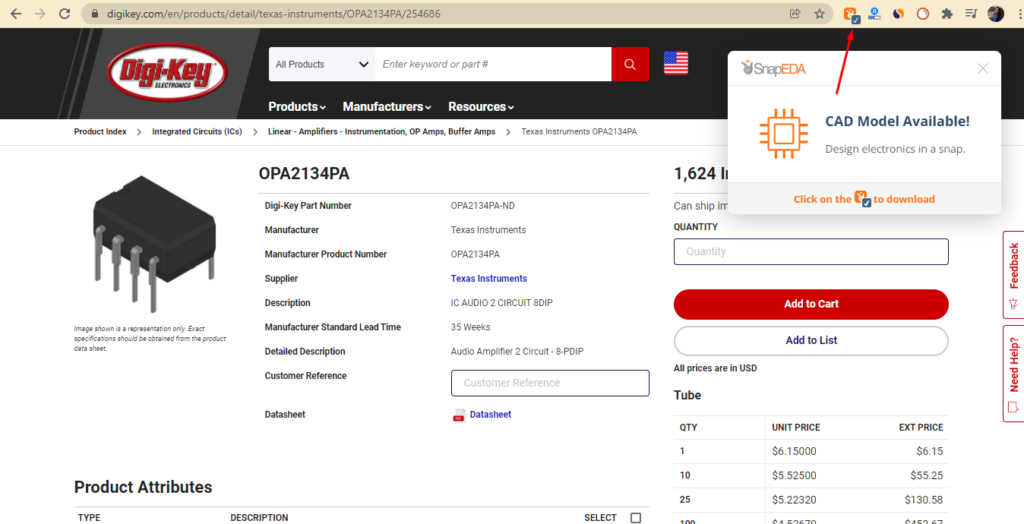The height and width of the screenshot is (524, 1024).
Task: Open the Texas Instruments supplier link
Action: [488, 278]
